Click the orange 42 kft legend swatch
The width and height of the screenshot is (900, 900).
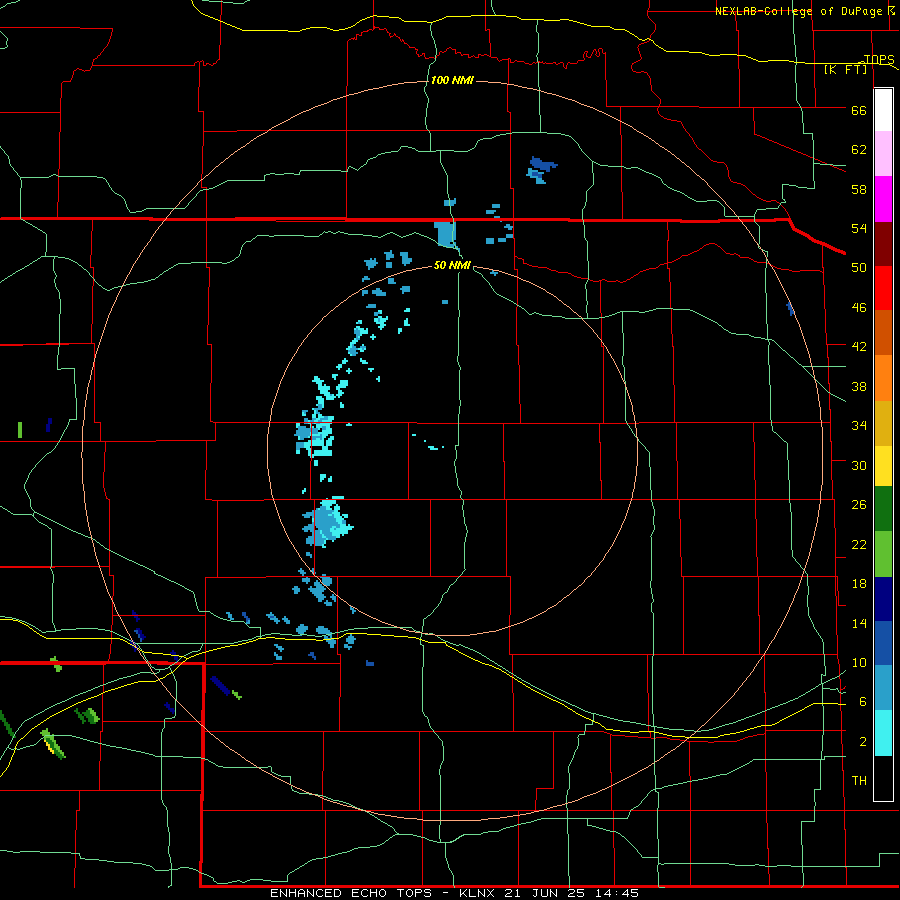[883, 378]
